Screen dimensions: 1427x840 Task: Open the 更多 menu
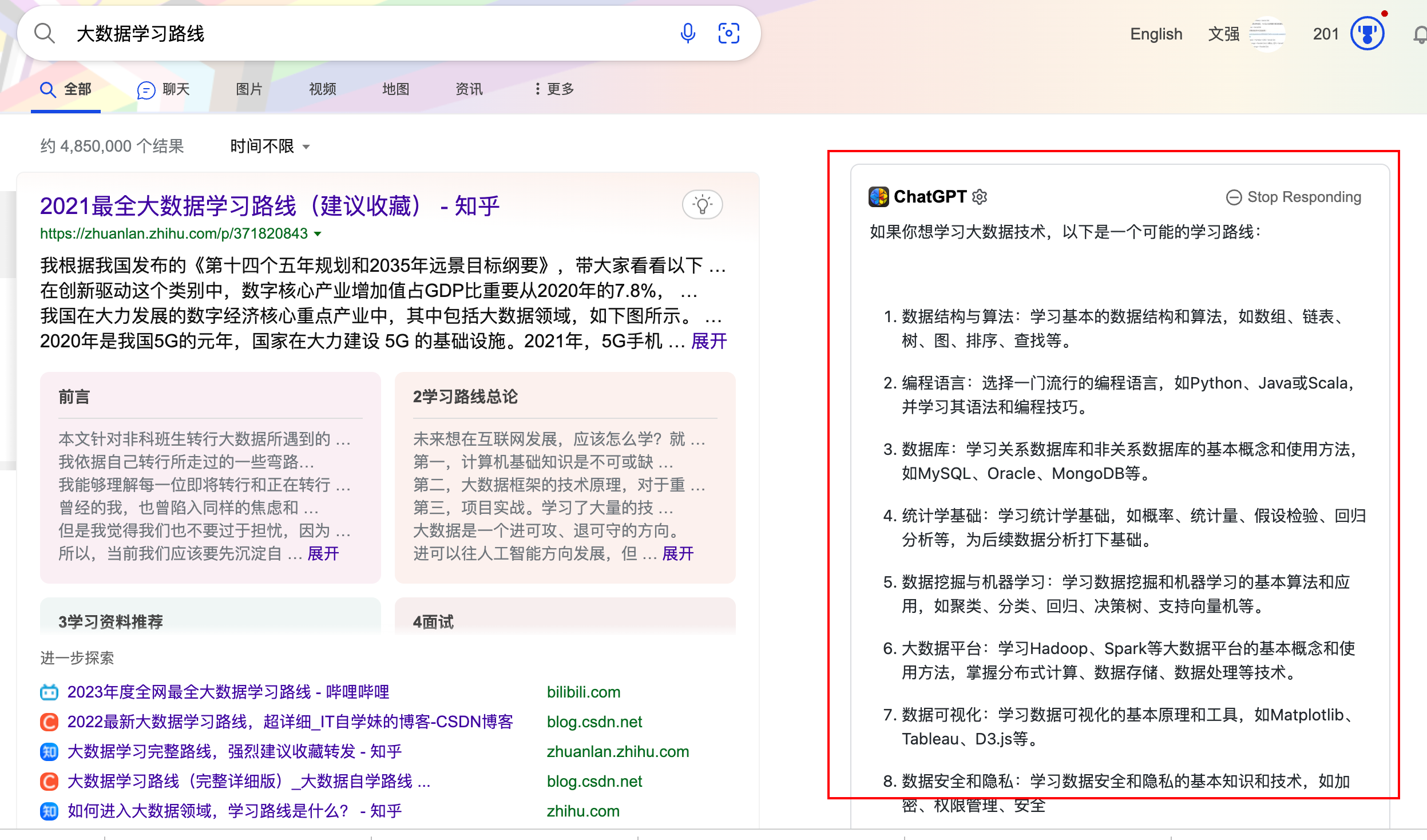coord(554,89)
